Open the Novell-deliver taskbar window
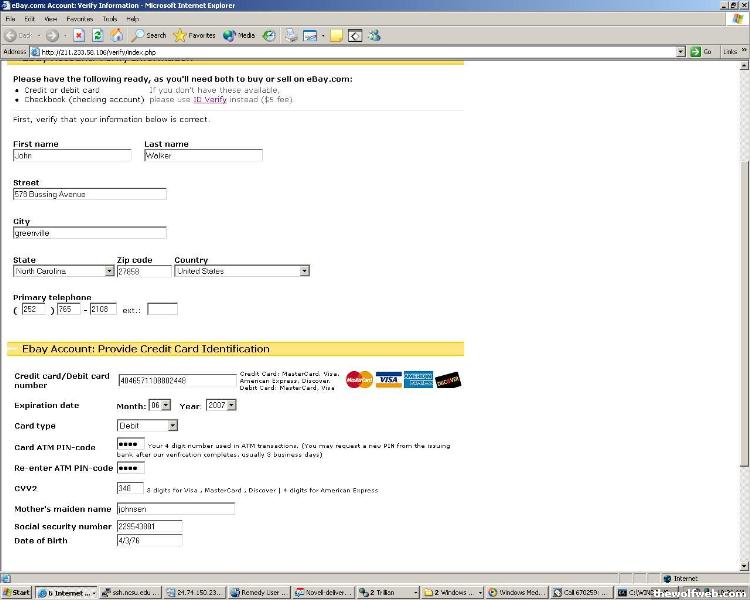The height and width of the screenshot is (600, 750). coord(323,593)
